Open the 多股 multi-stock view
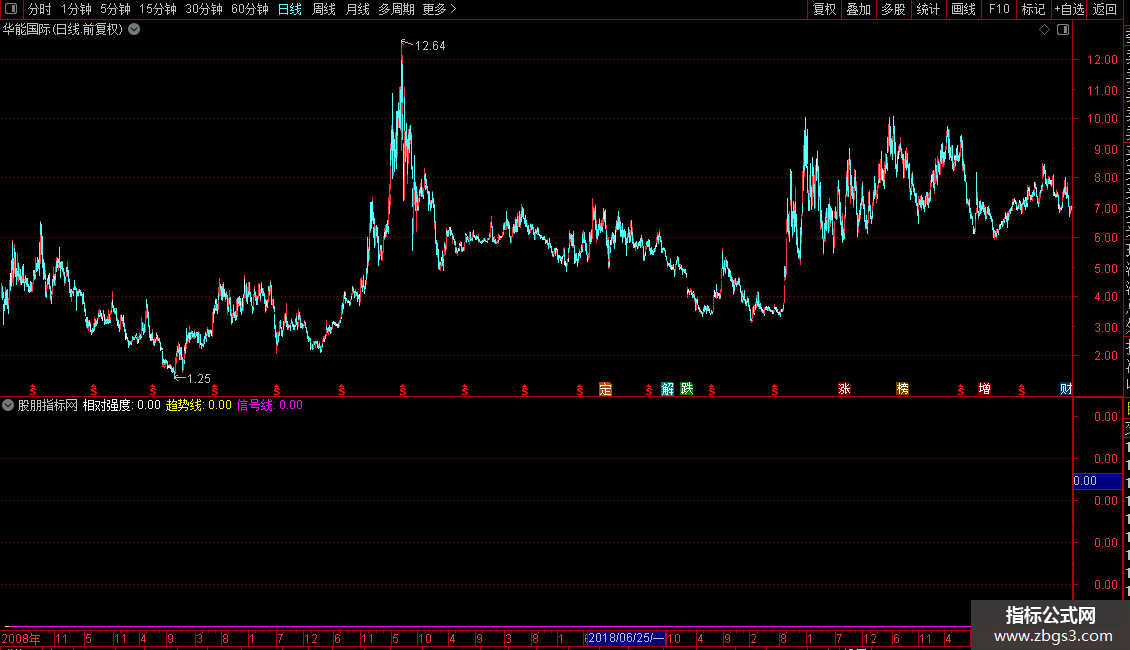This screenshot has height=650, width=1130. pyautogui.click(x=893, y=9)
